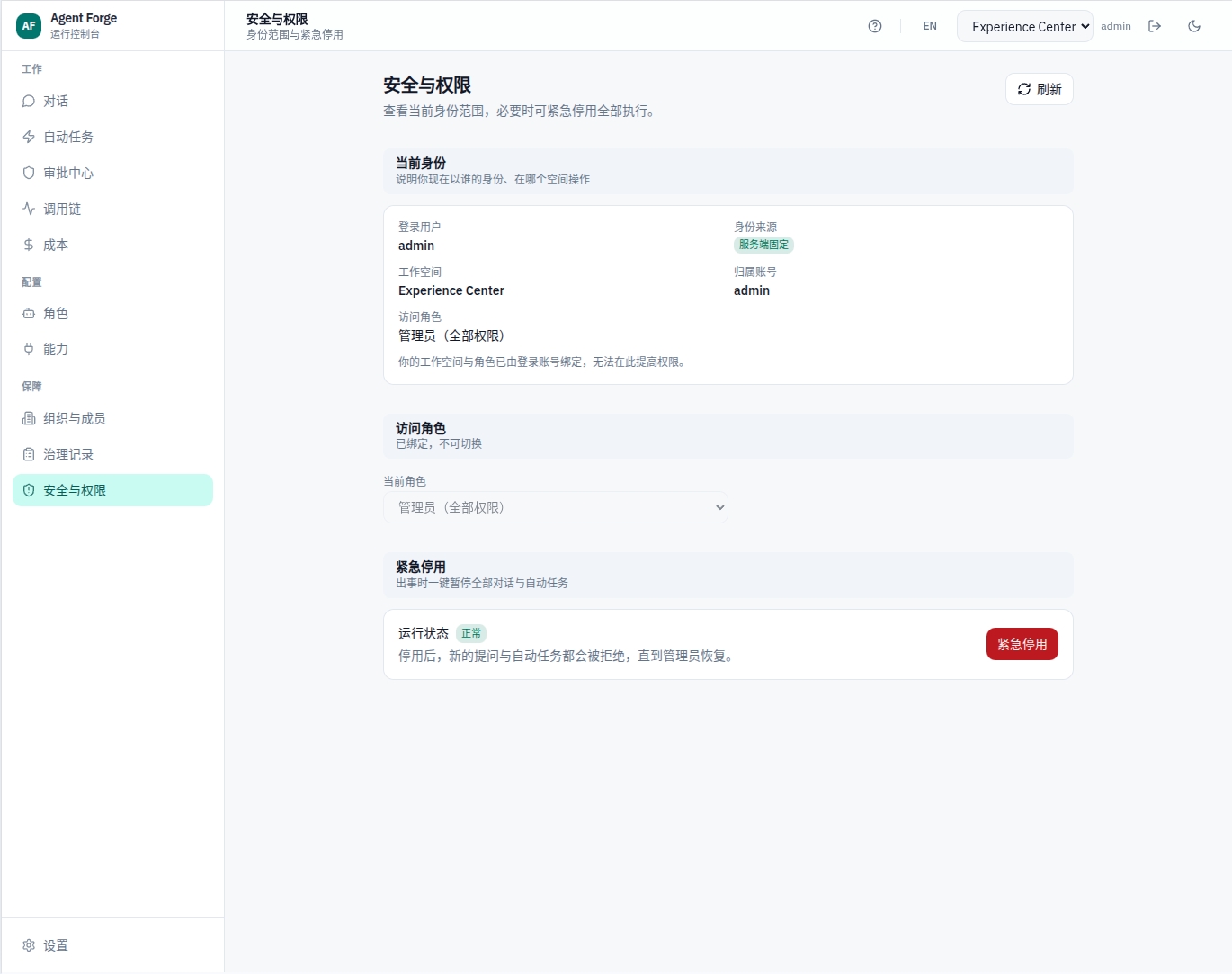Screen dimensions: 1232x974
Task: Click the 管理员（全部权限）value under 访问角色
Action: click(451, 335)
